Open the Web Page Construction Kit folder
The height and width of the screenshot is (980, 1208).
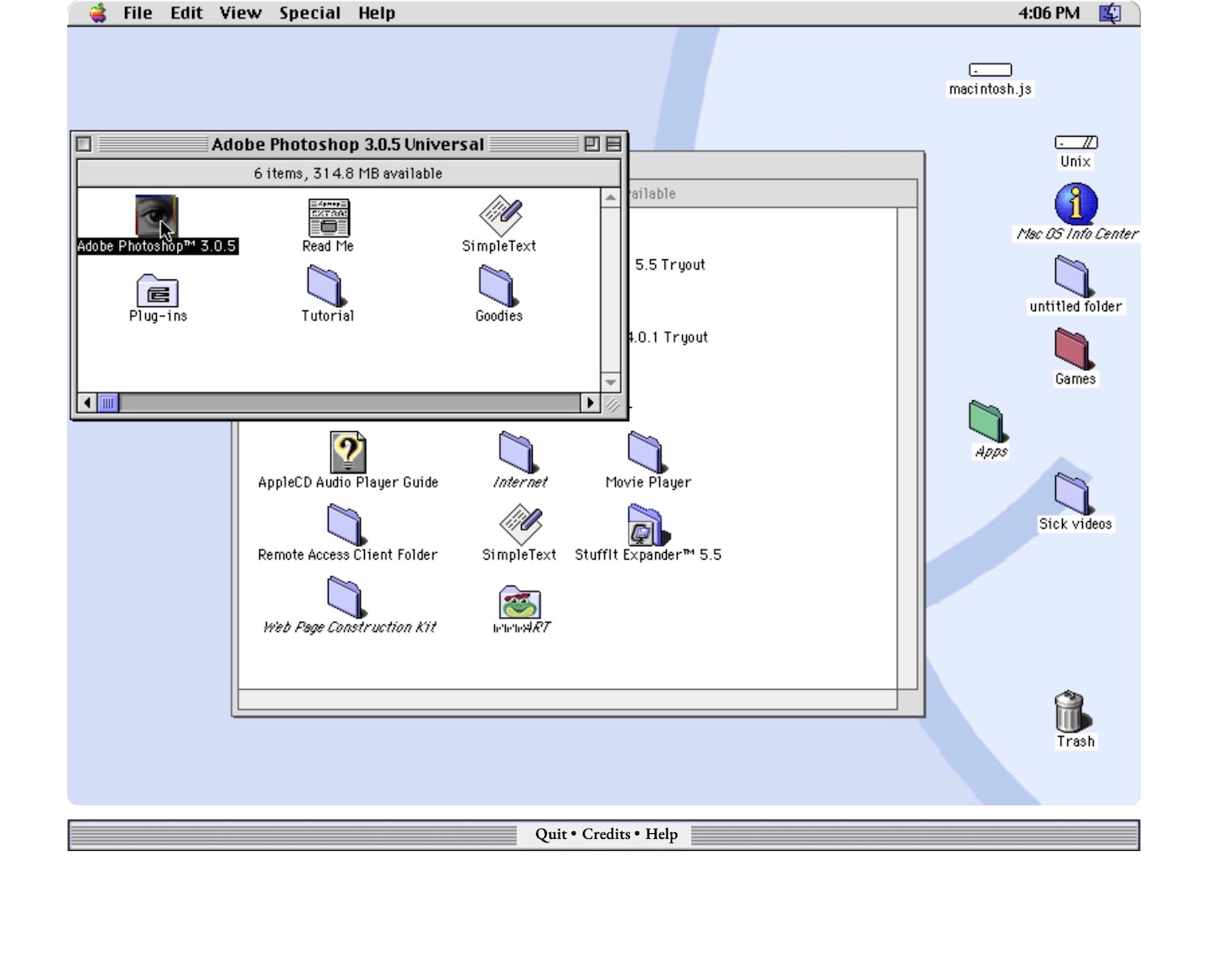pos(346,597)
